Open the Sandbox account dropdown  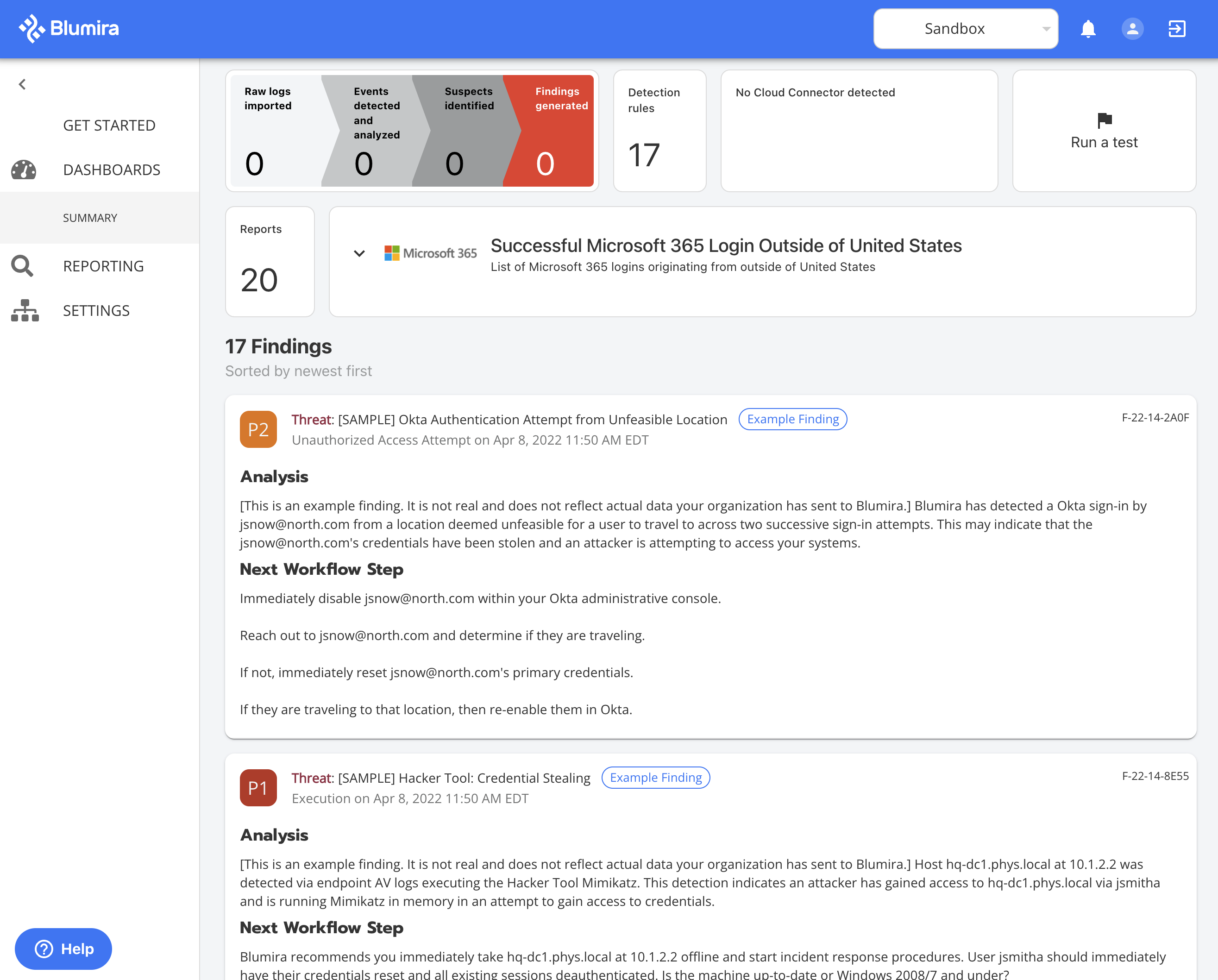tap(966, 29)
